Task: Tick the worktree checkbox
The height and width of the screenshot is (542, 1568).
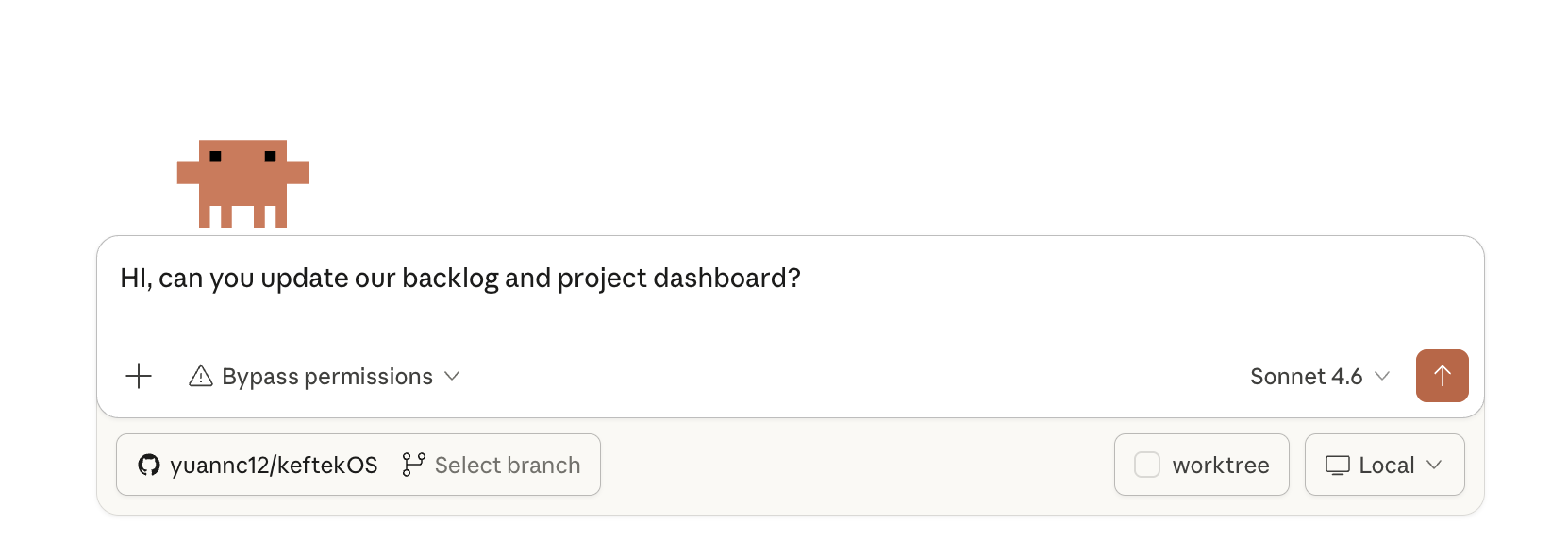Action: click(x=1147, y=465)
